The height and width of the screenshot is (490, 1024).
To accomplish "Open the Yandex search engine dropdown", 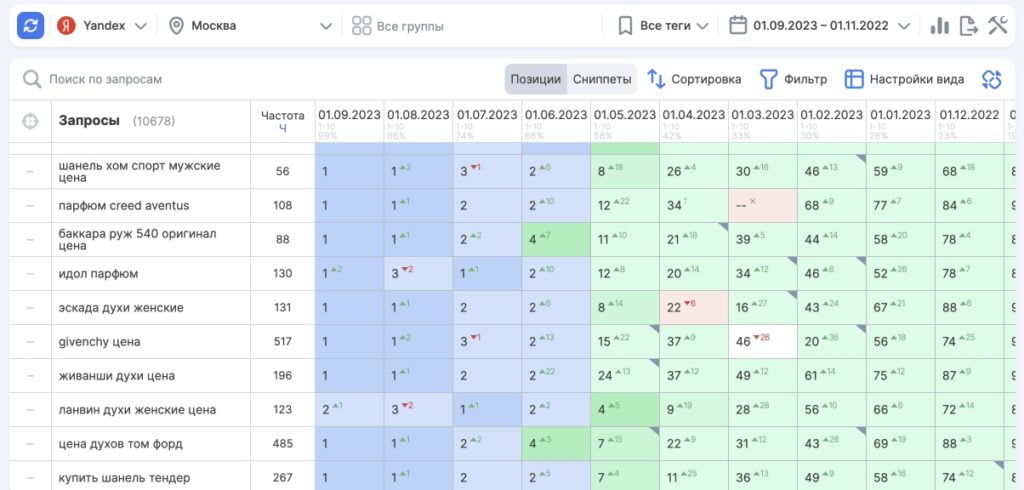I will (102, 26).
